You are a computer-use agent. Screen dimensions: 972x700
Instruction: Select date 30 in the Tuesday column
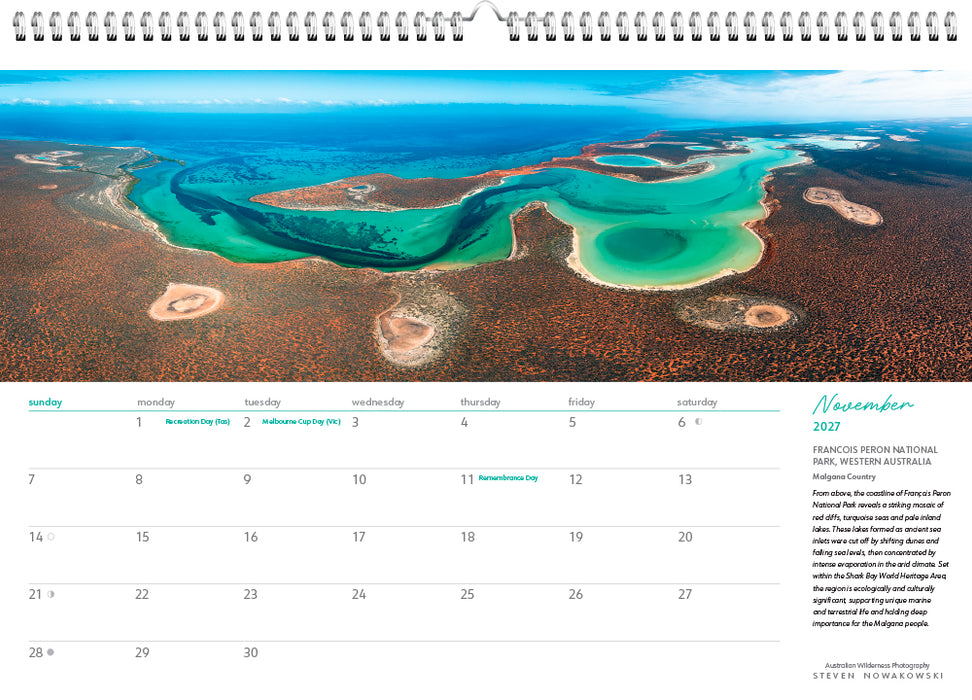point(250,652)
